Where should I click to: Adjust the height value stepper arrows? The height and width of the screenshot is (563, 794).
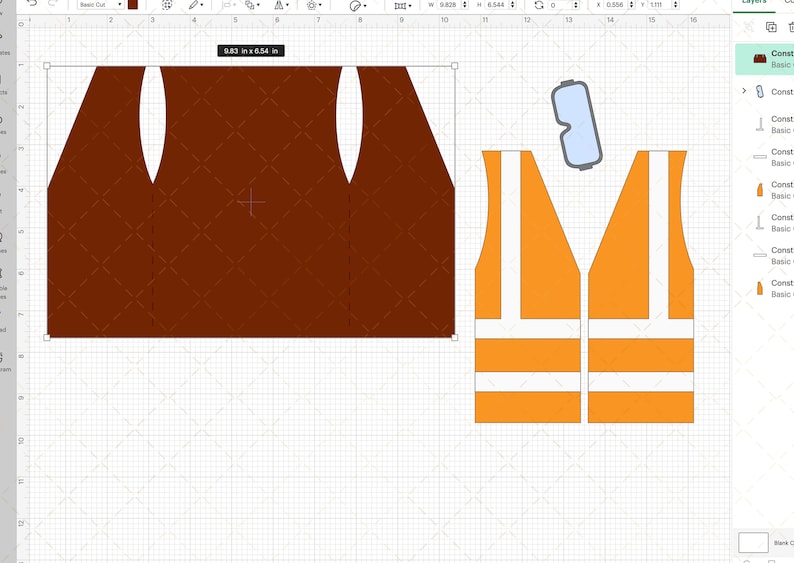513,5
